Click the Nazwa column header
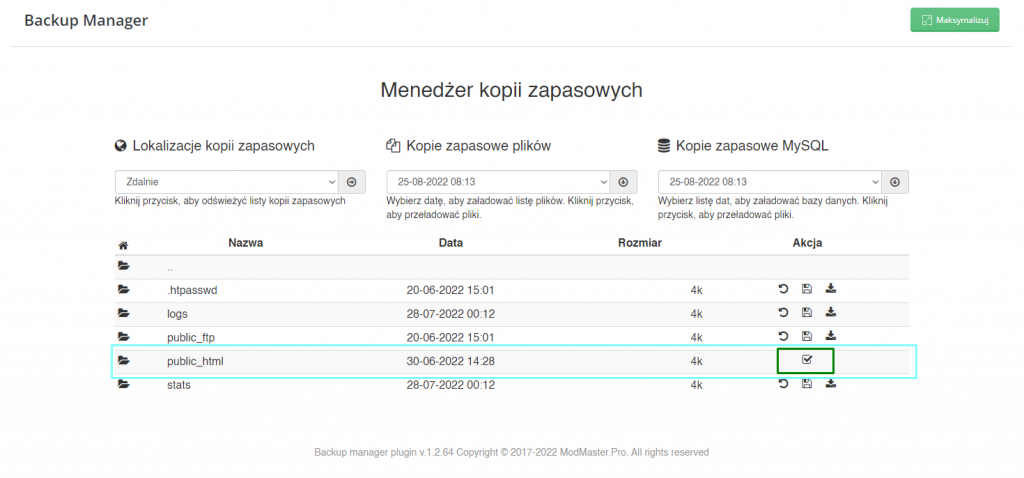 (246, 243)
